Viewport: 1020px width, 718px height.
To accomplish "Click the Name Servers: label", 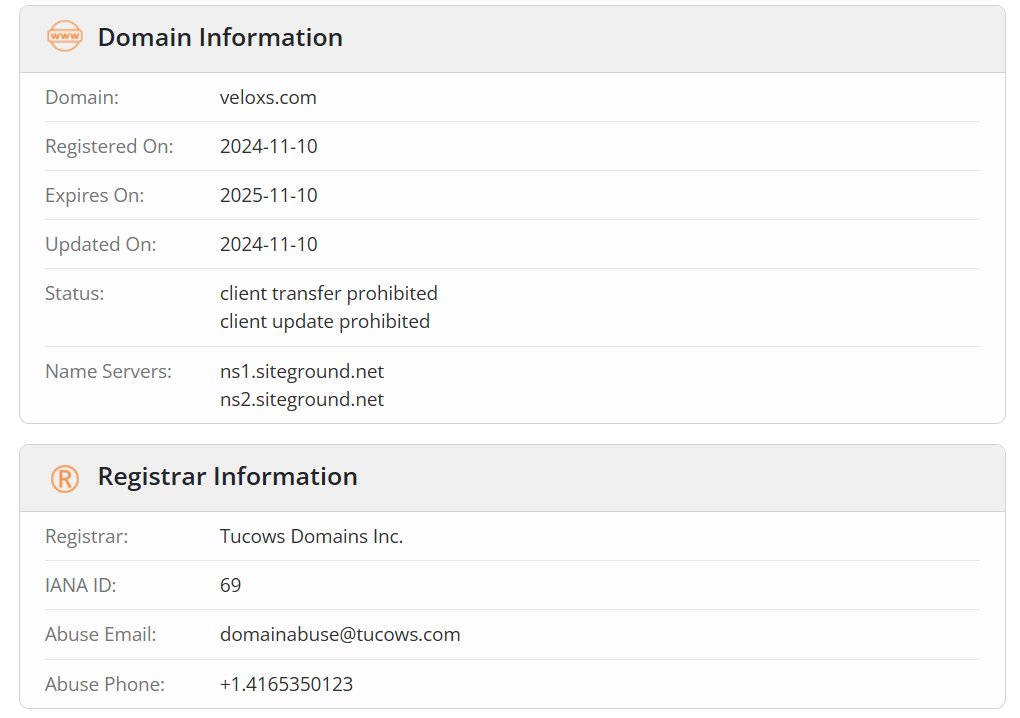I will [x=109, y=371].
